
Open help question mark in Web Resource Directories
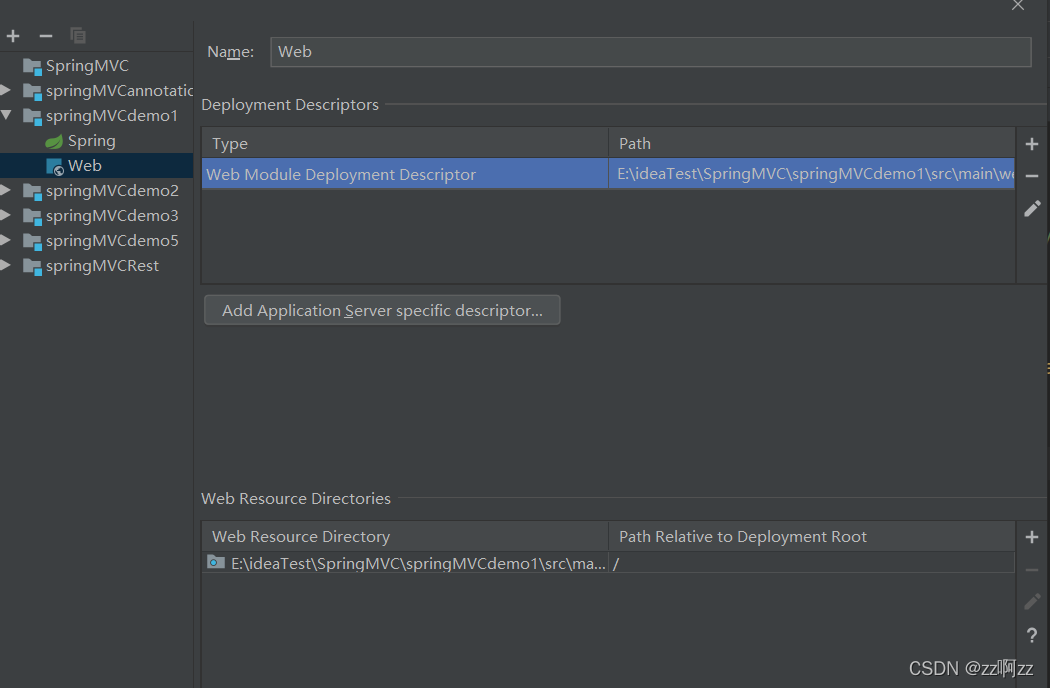(x=1032, y=635)
